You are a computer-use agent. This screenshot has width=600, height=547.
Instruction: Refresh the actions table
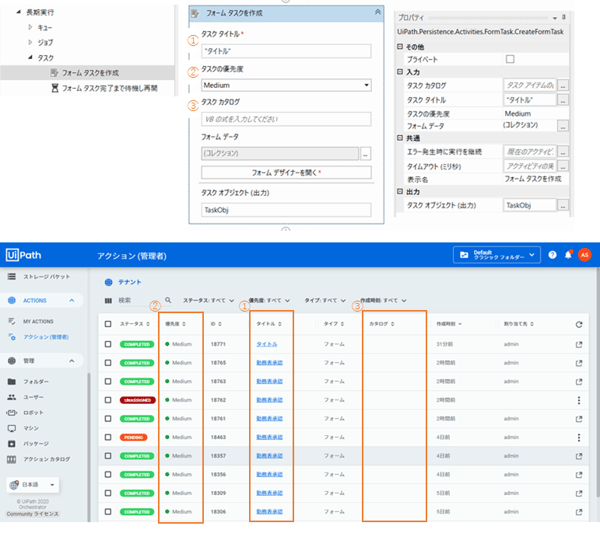(x=579, y=324)
